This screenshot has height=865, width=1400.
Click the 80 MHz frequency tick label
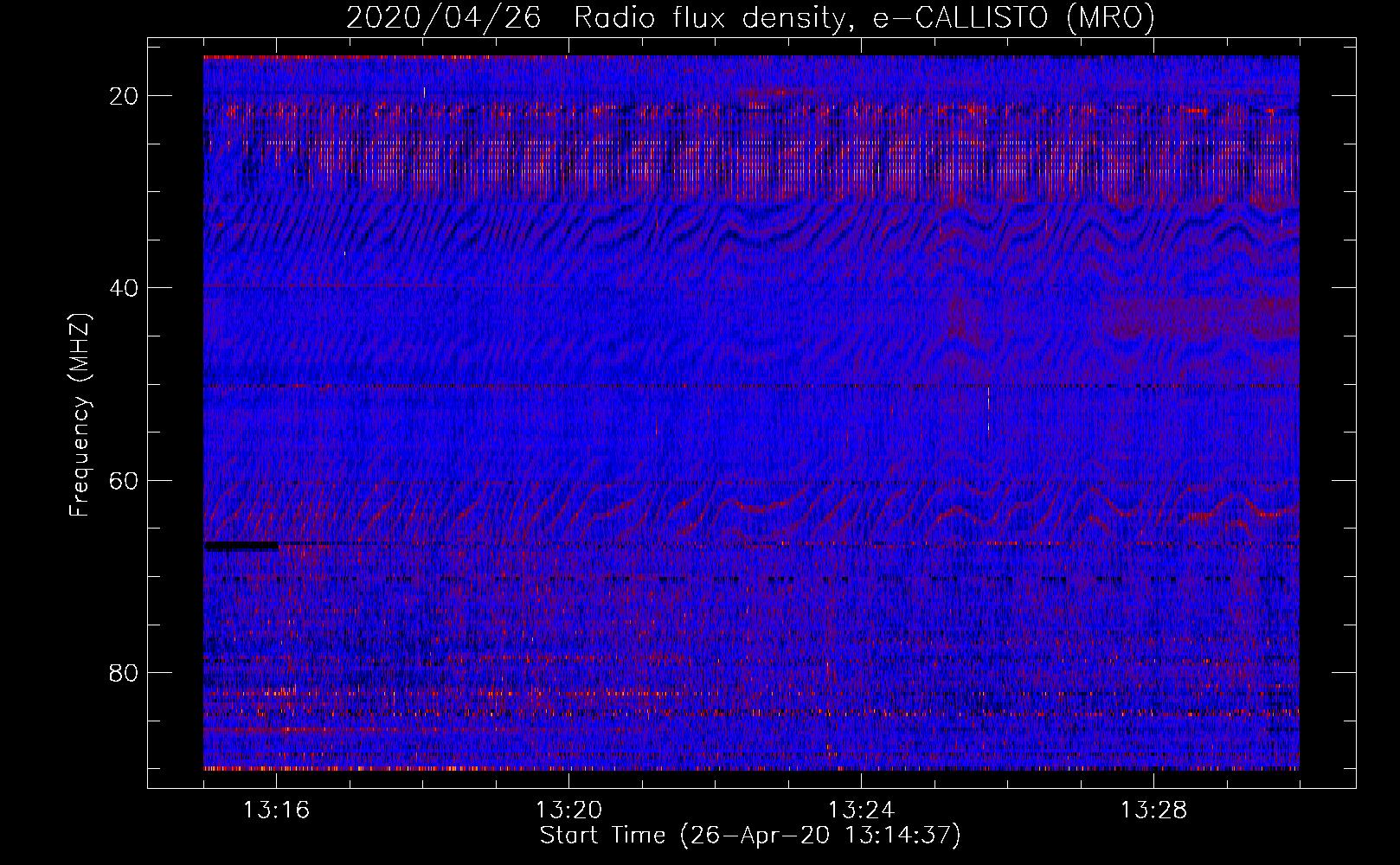click(125, 672)
